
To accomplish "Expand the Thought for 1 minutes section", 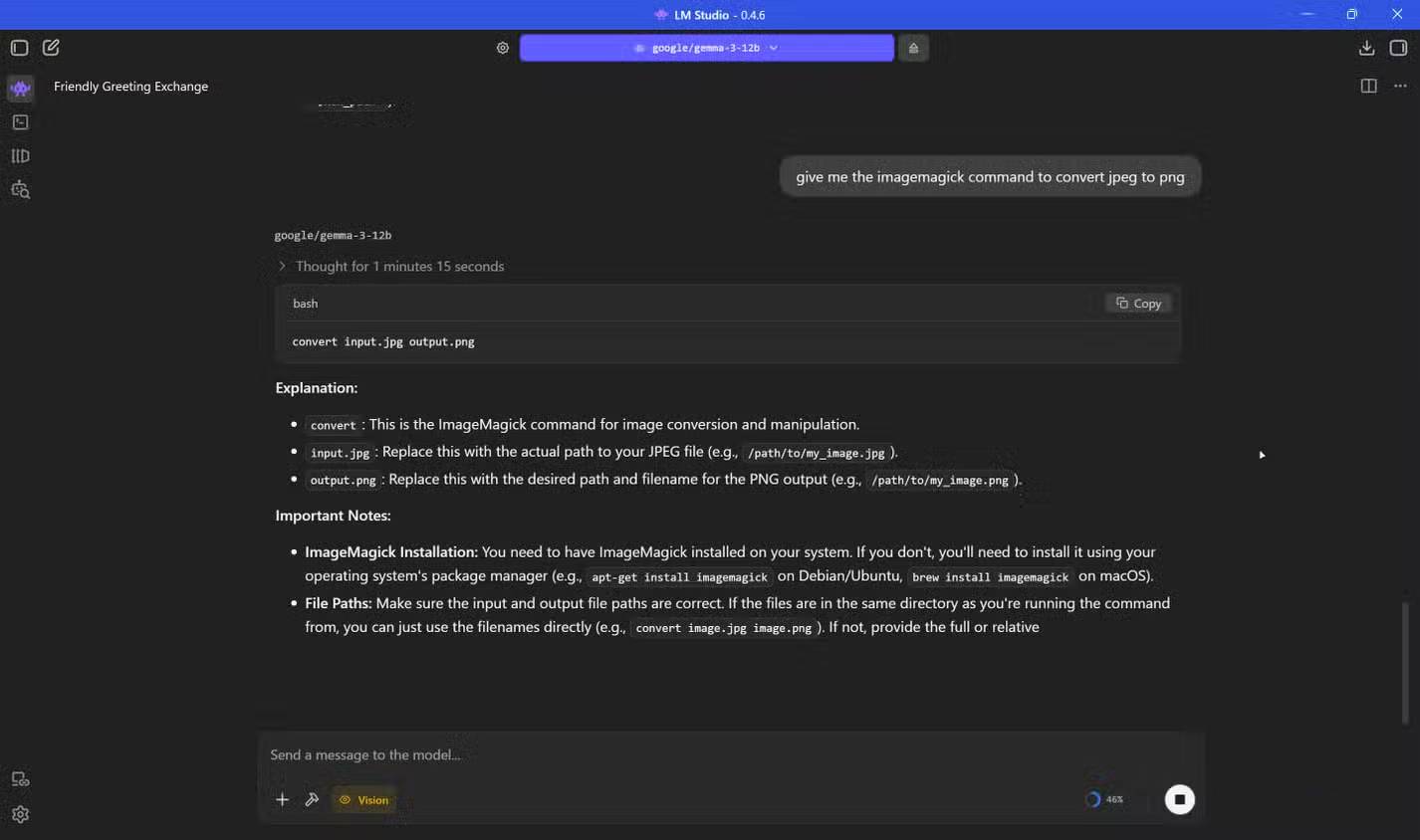I will coord(390,267).
